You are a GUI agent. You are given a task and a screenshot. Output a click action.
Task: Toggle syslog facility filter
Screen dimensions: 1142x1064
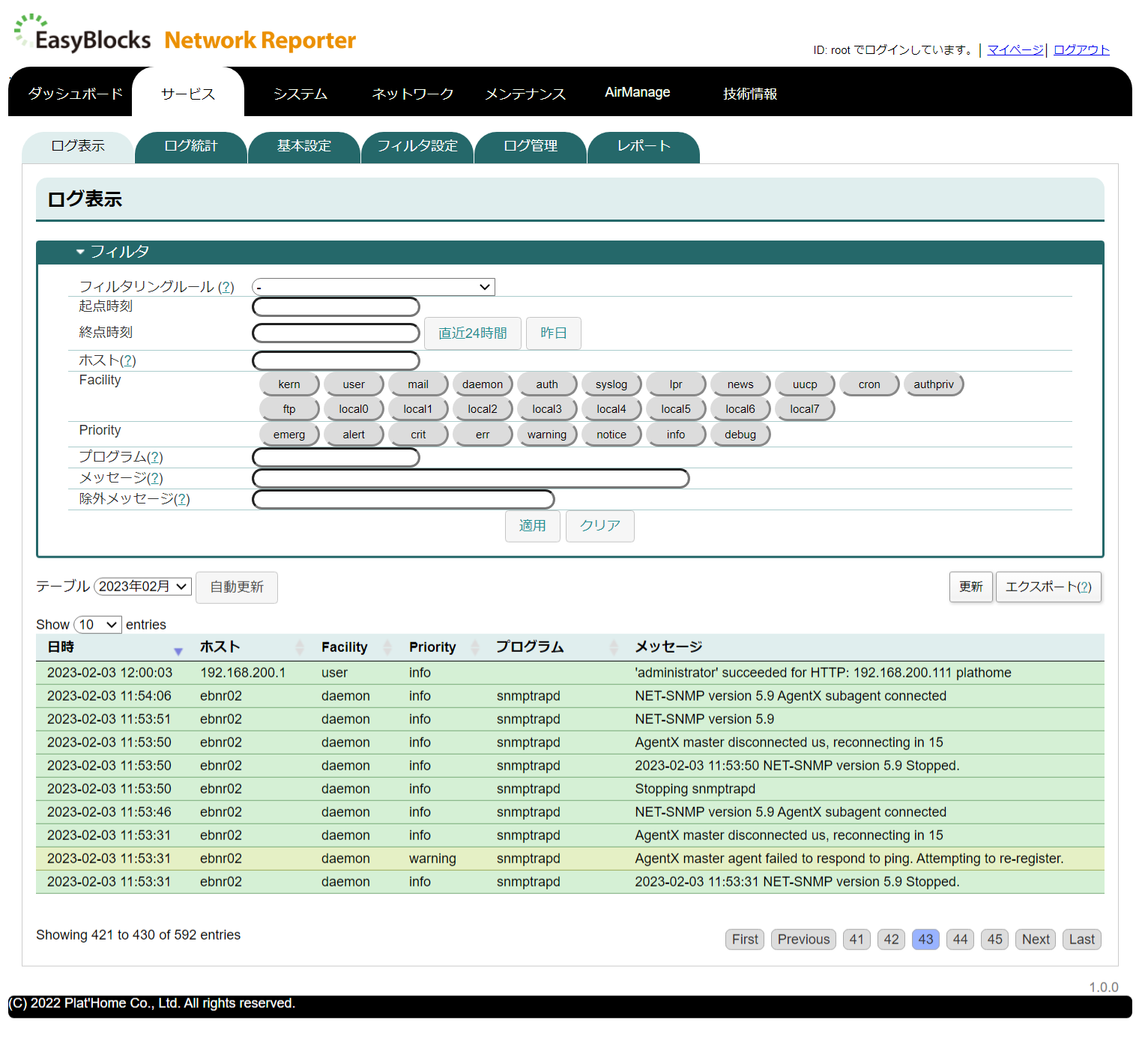click(611, 384)
